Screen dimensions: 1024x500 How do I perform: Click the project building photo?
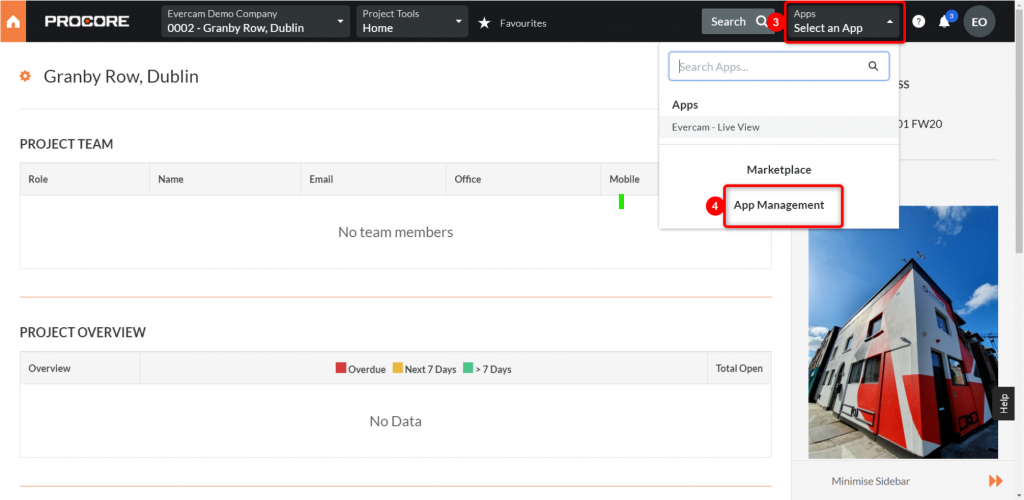coord(903,332)
